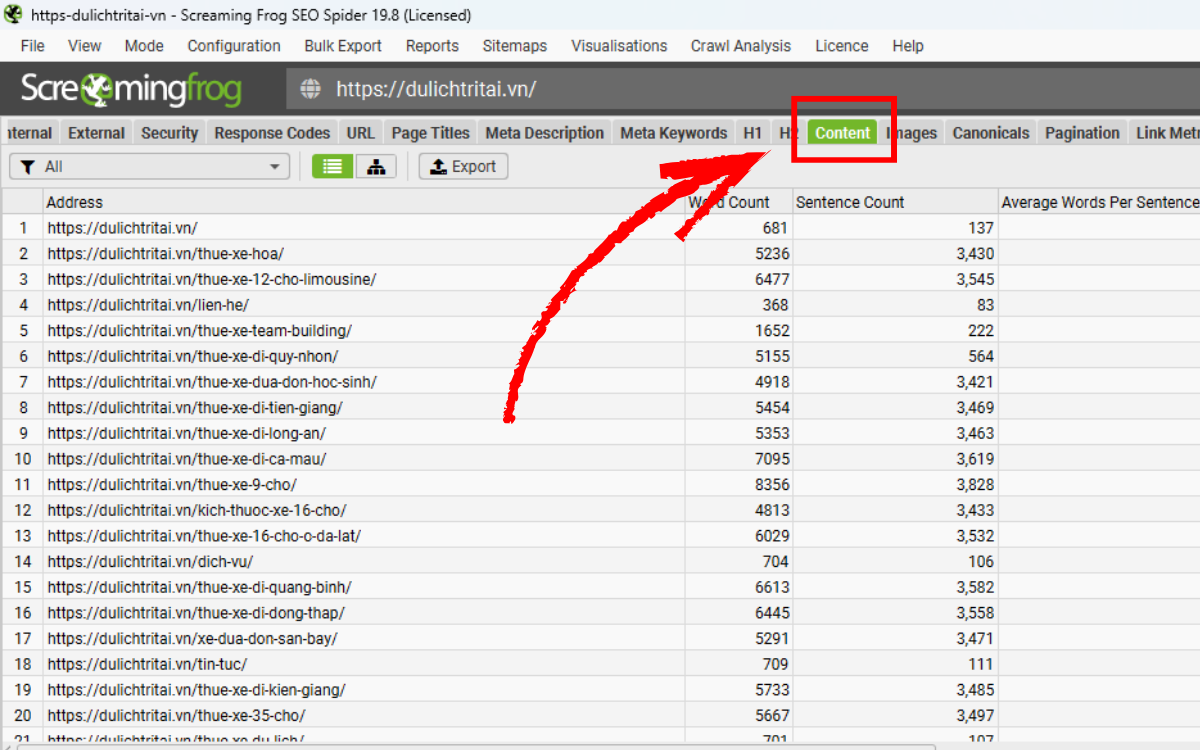
Task: Select the thue-xe-9-cho address row
Action: click(x=172, y=485)
